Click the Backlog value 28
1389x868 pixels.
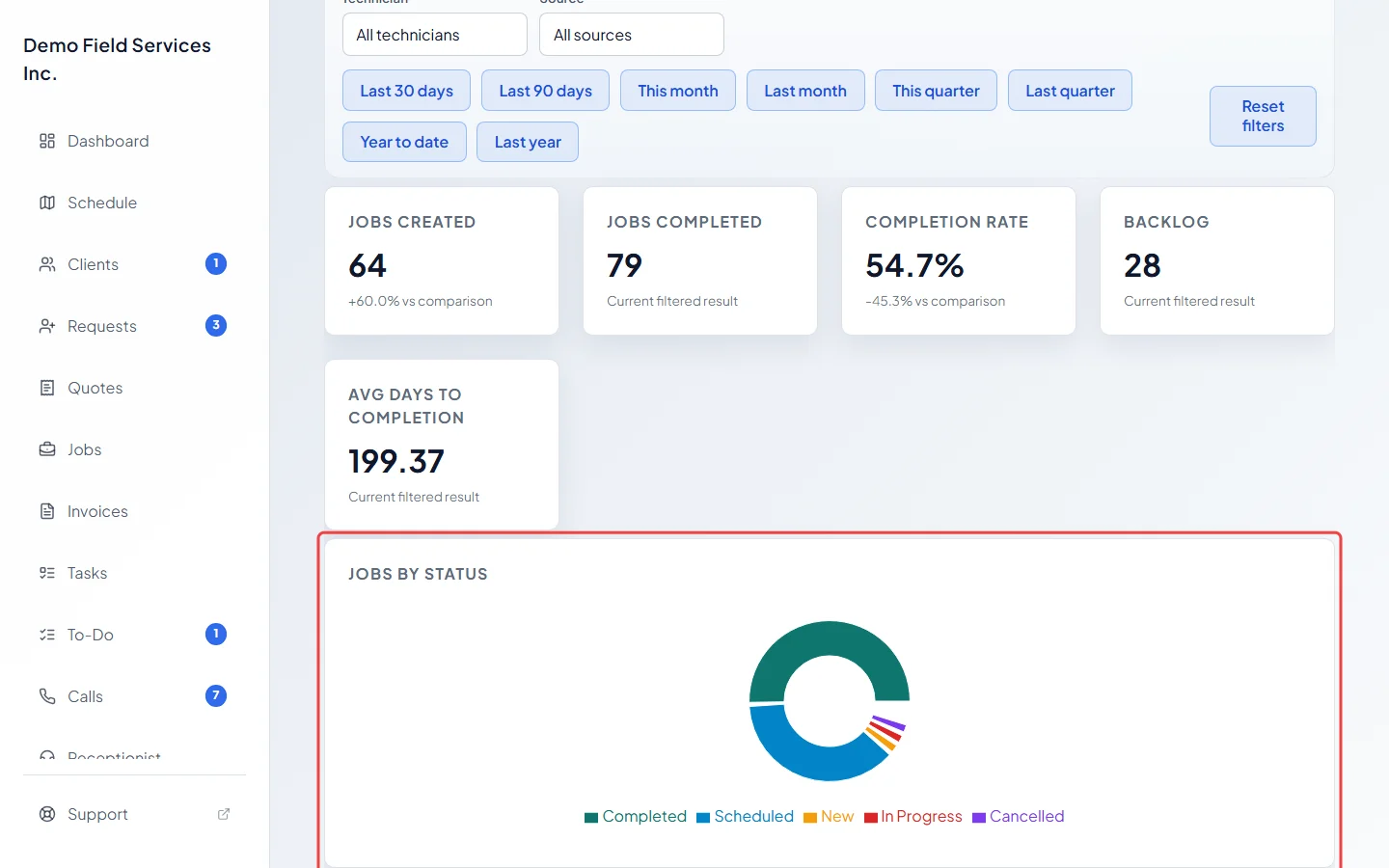(x=1142, y=265)
